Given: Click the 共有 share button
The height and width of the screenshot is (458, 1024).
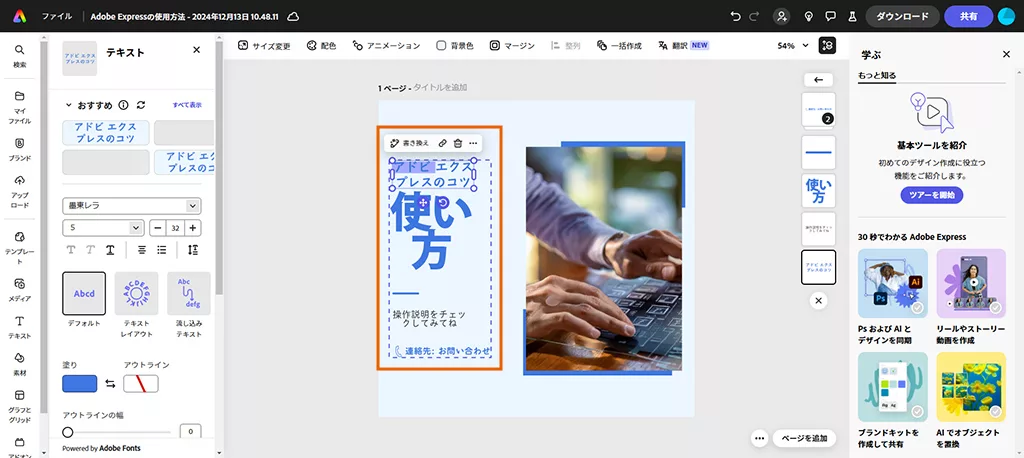Looking at the screenshot, I should coord(968,16).
